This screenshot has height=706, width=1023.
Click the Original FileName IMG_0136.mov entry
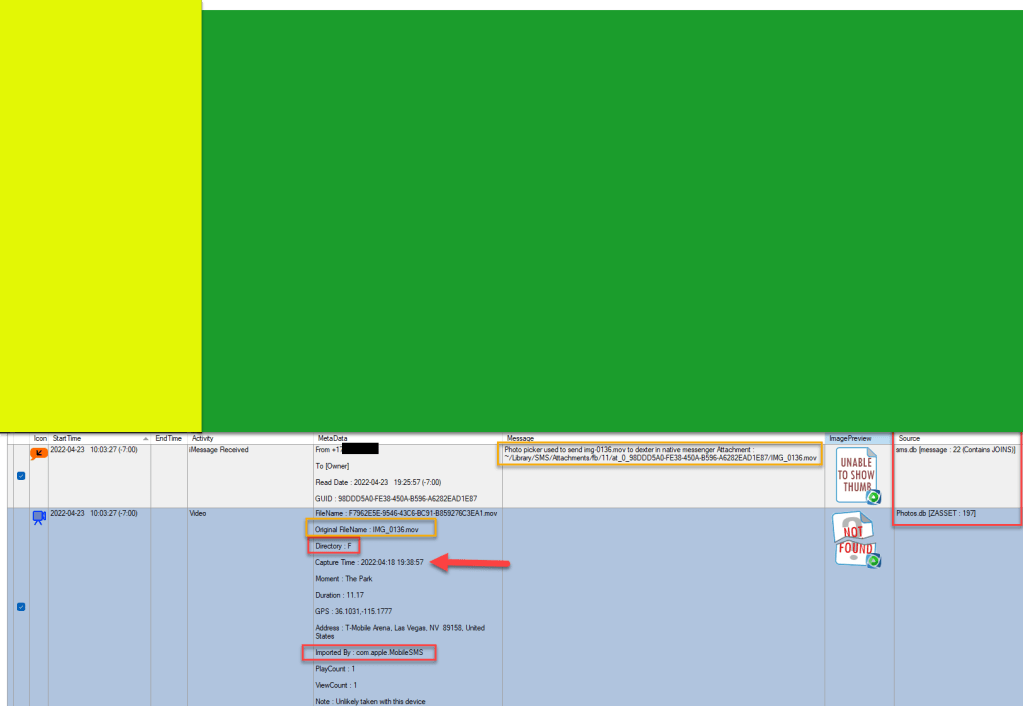[x=374, y=528]
